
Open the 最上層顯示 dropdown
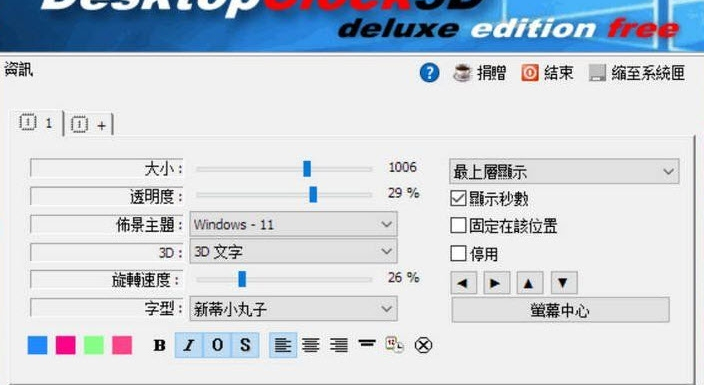click(564, 171)
